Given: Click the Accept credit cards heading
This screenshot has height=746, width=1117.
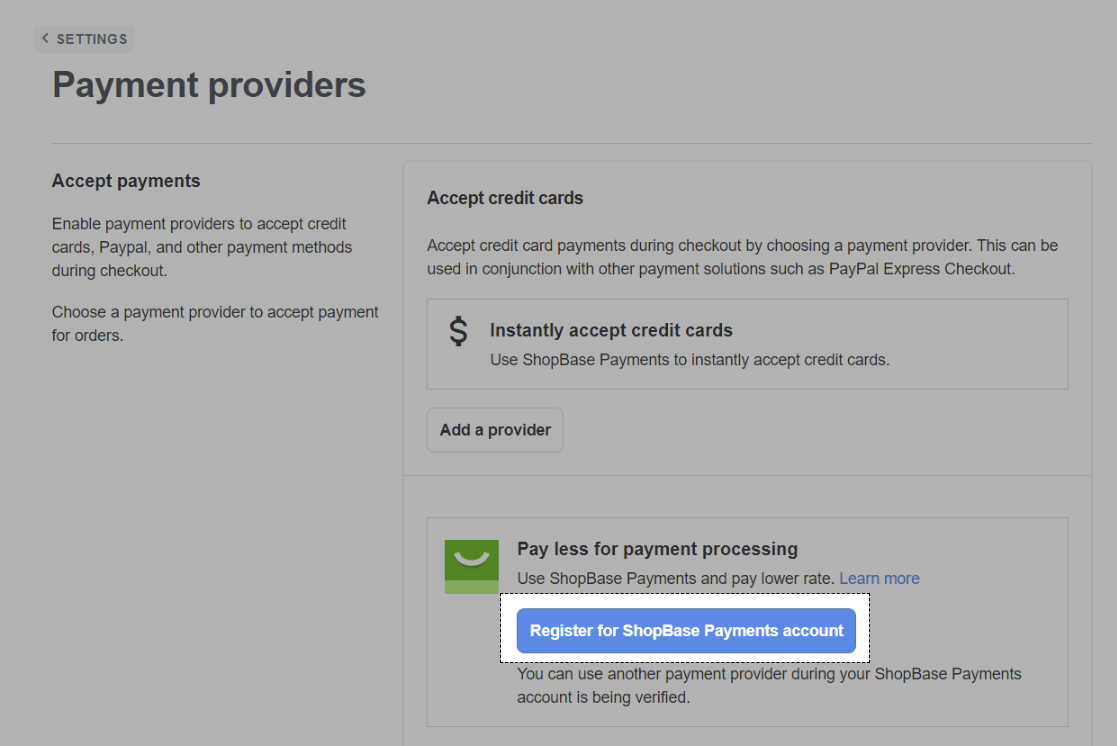Looking at the screenshot, I should tap(505, 198).
